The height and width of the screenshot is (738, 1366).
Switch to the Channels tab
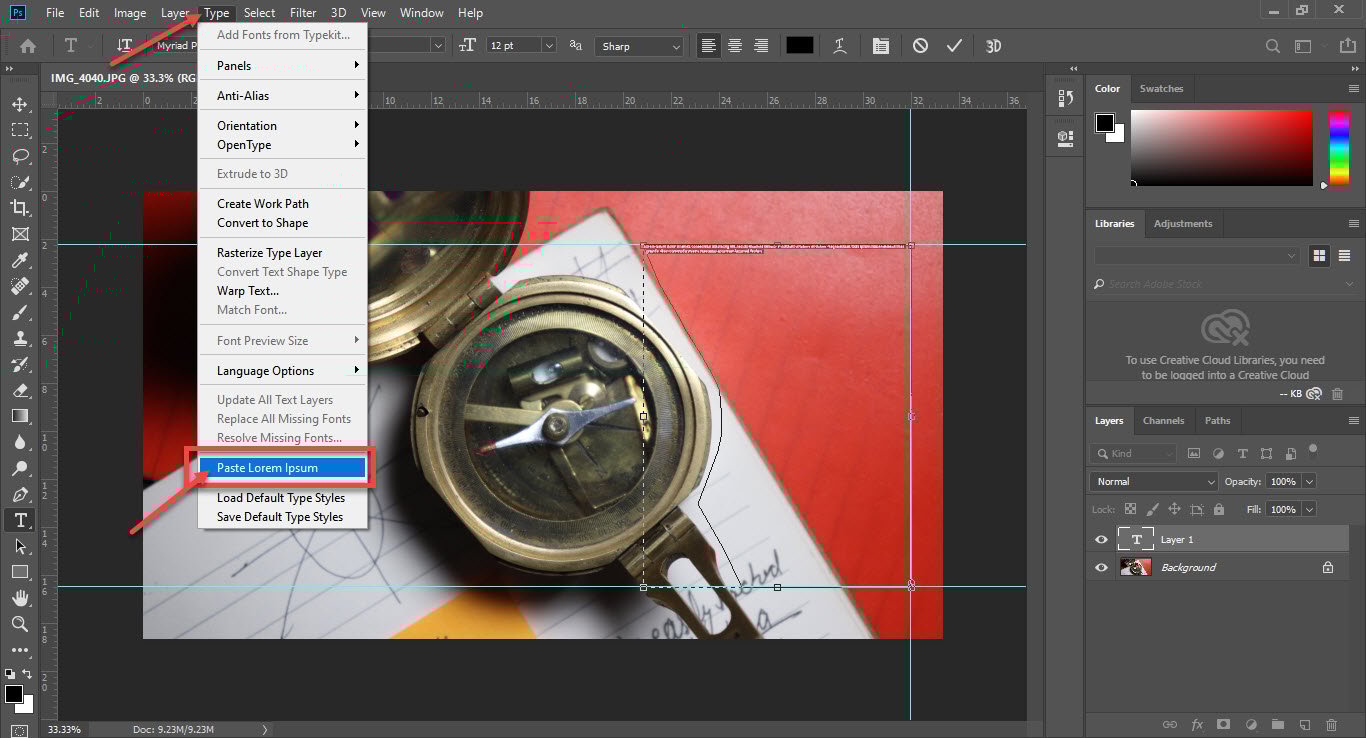pyautogui.click(x=1163, y=420)
